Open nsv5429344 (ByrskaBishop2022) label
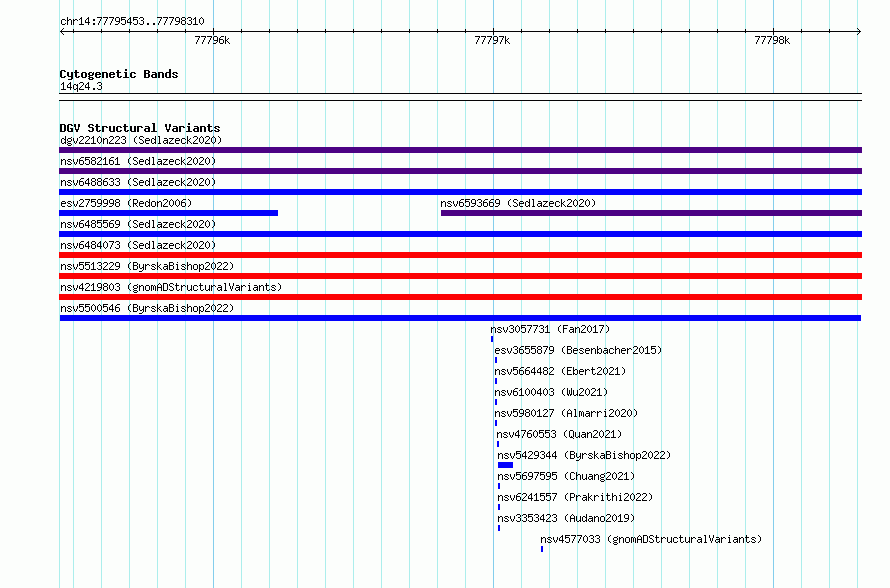 (584, 455)
